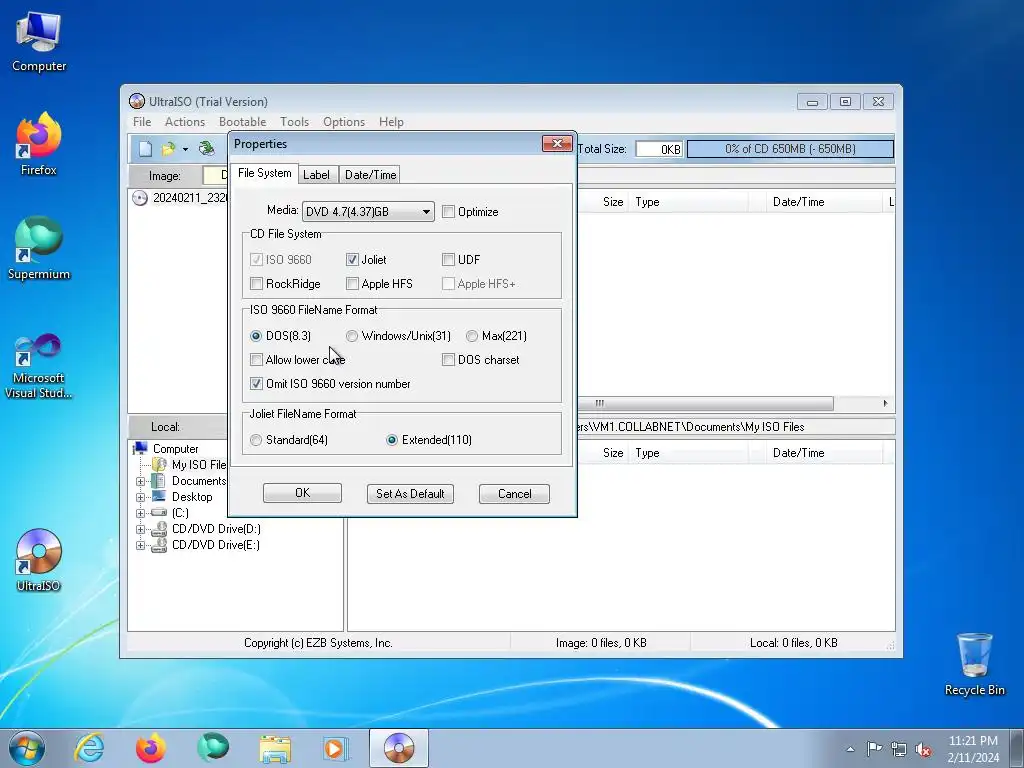This screenshot has height=768, width=1024.
Task: Open the Options menu
Action: tap(344, 121)
